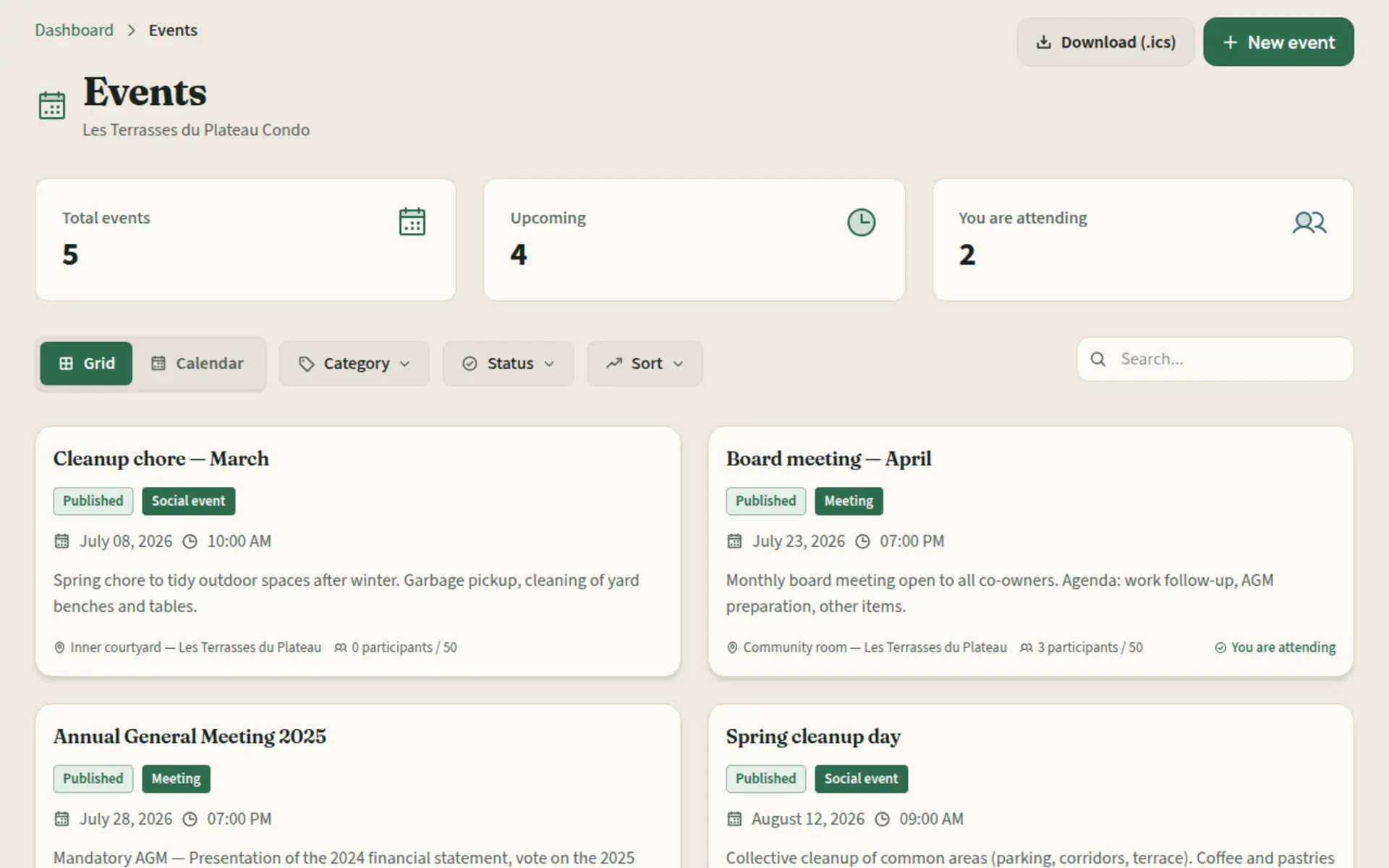This screenshot has width=1389, height=868.
Task: Click the Upcoming stat card
Action: point(694,240)
